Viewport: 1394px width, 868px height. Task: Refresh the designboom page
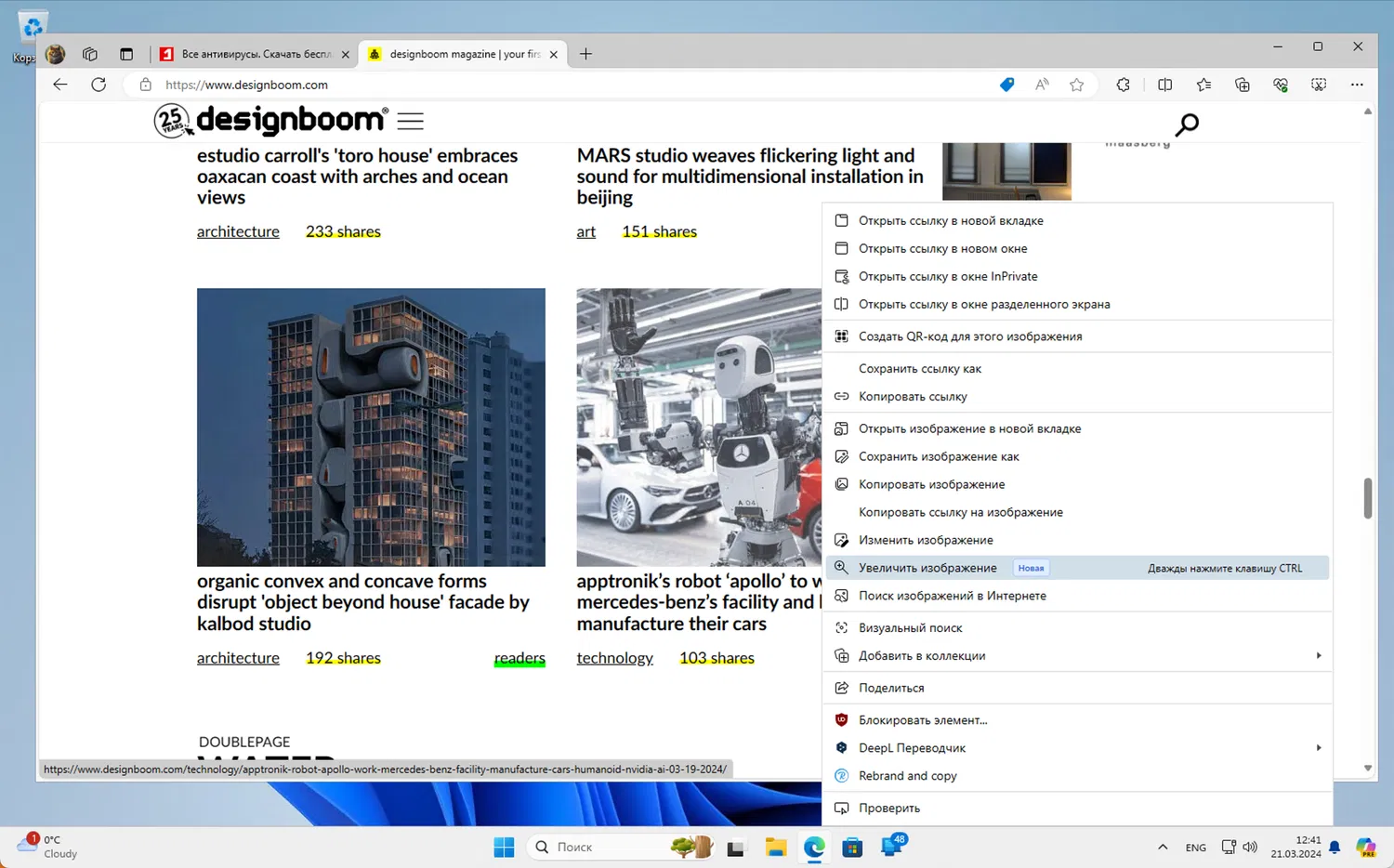(x=99, y=85)
